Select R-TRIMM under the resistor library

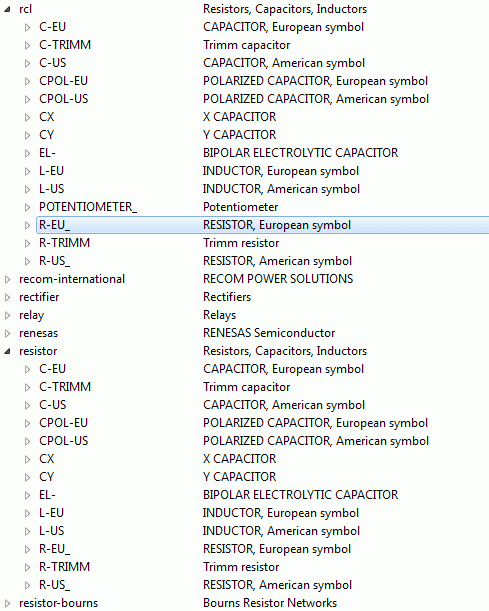(64, 567)
